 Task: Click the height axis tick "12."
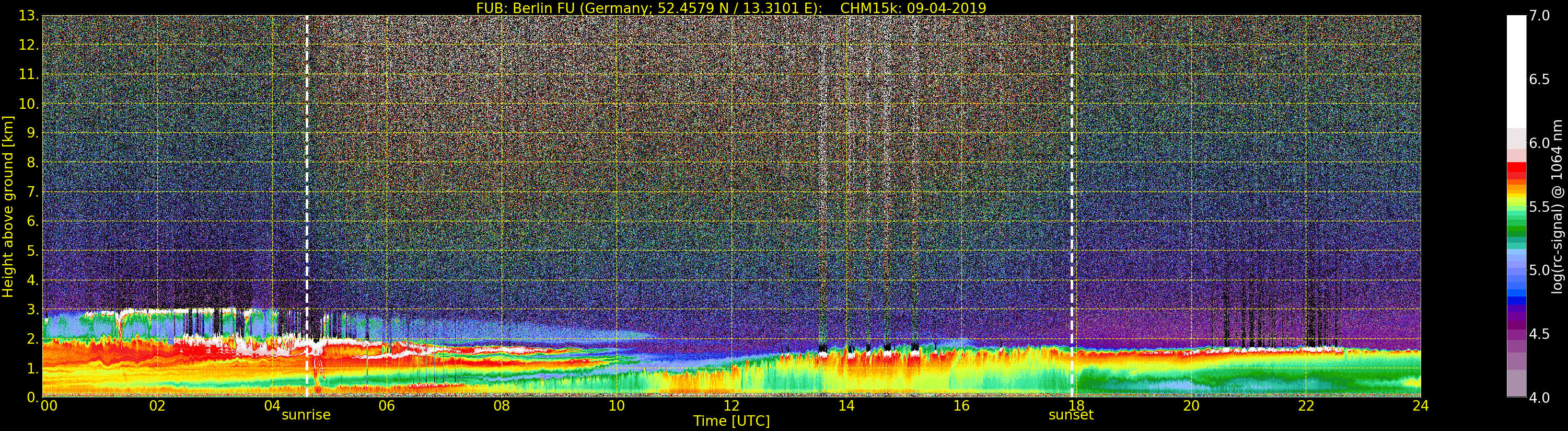pyautogui.click(x=29, y=45)
